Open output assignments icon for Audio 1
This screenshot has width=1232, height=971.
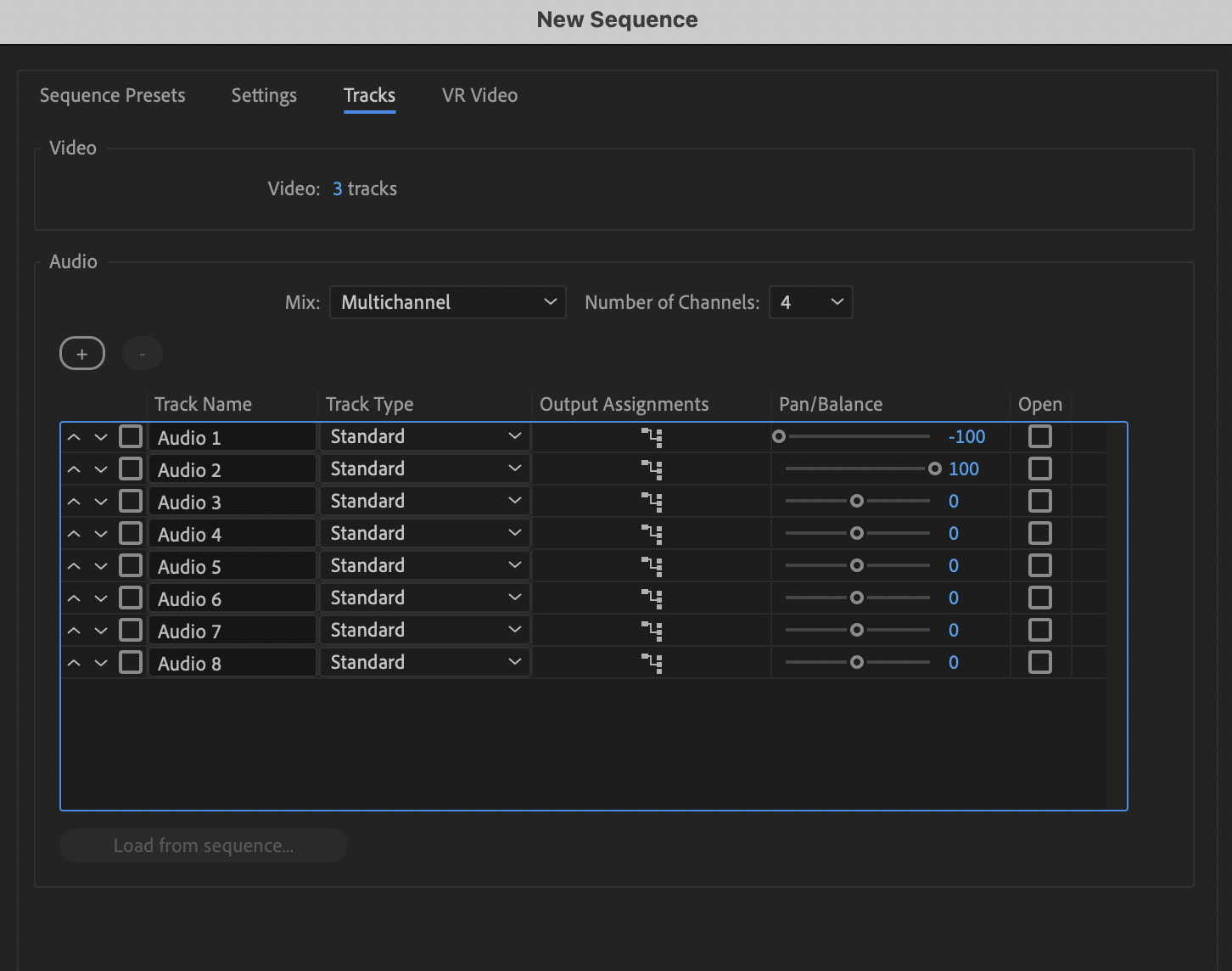pyautogui.click(x=651, y=438)
